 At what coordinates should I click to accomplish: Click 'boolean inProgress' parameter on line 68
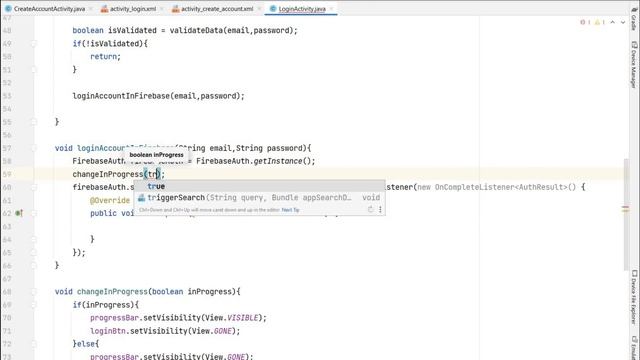191,291
